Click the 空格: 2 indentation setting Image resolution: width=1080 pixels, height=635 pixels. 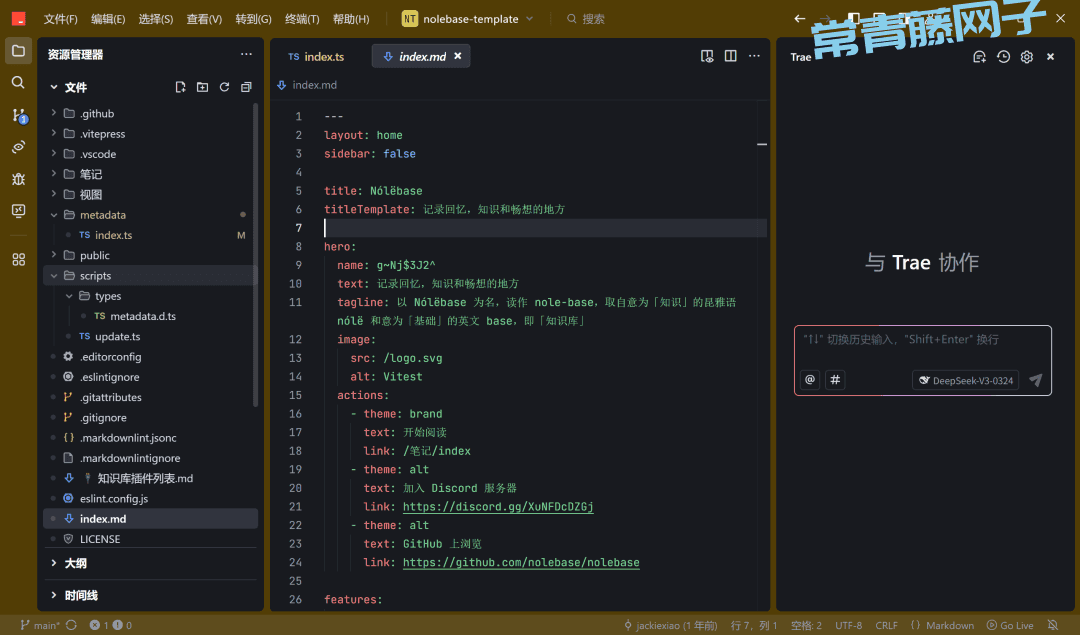point(807,625)
